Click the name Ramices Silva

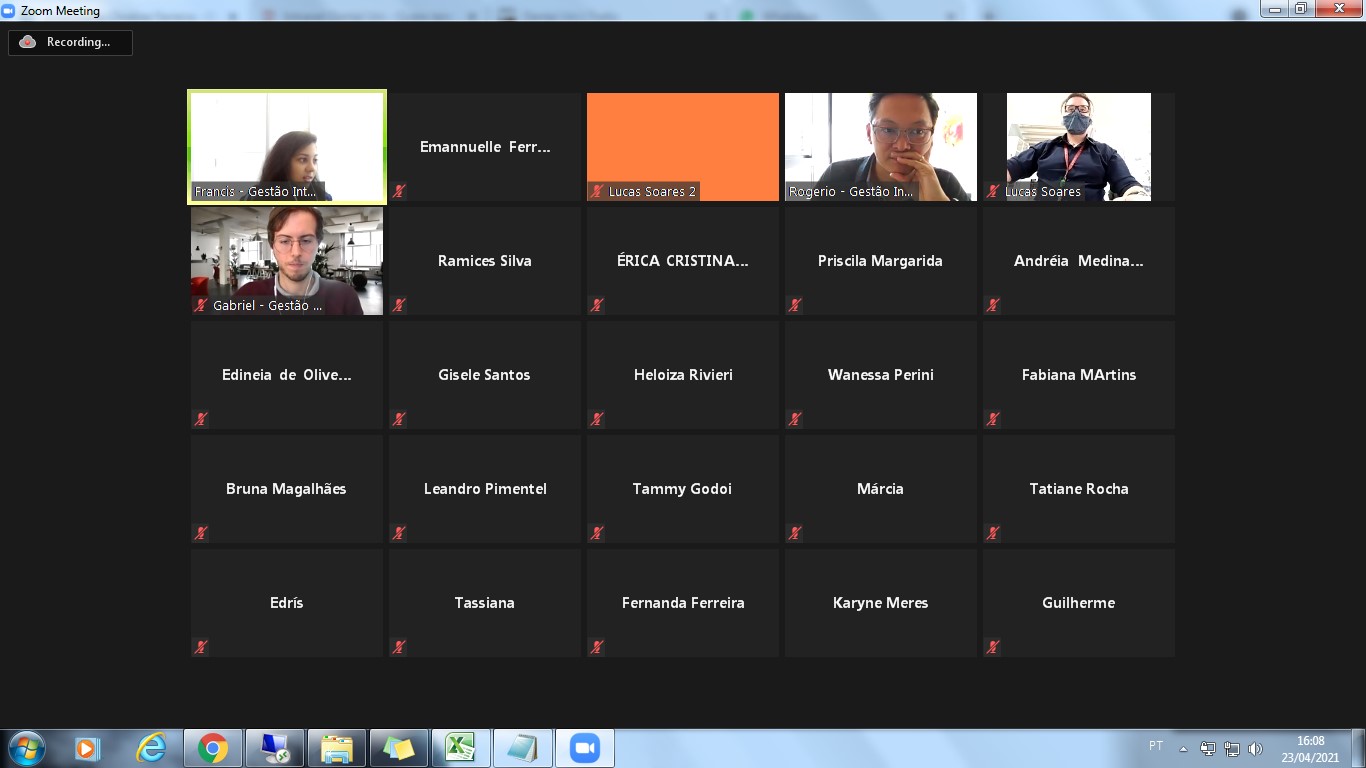pos(485,261)
